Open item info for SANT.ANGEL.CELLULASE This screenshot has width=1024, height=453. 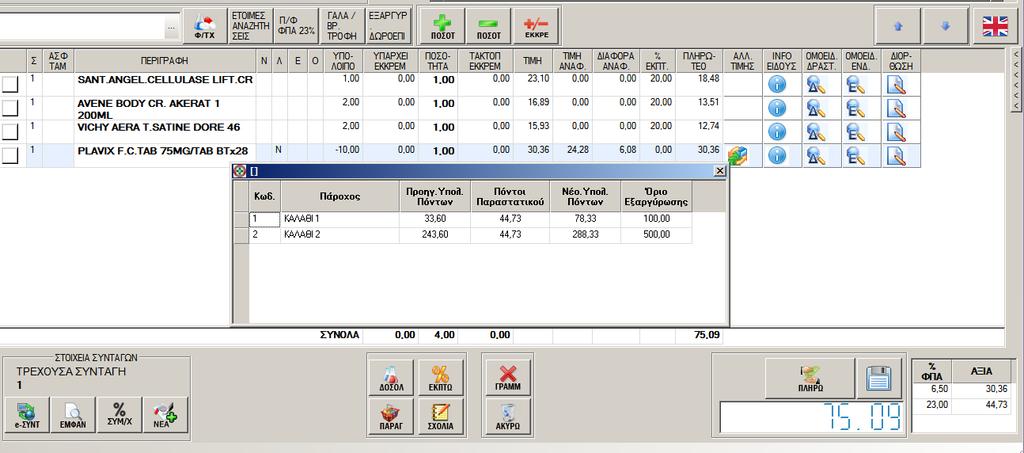pos(776,84)
